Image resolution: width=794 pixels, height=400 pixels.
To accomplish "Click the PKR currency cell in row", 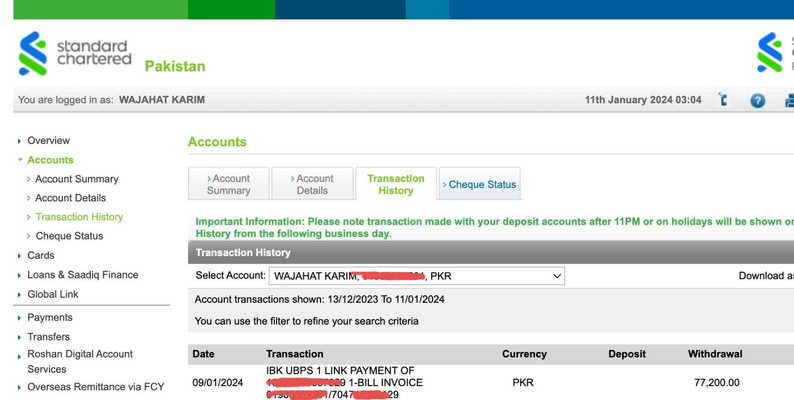I will [x=523, y=382].
